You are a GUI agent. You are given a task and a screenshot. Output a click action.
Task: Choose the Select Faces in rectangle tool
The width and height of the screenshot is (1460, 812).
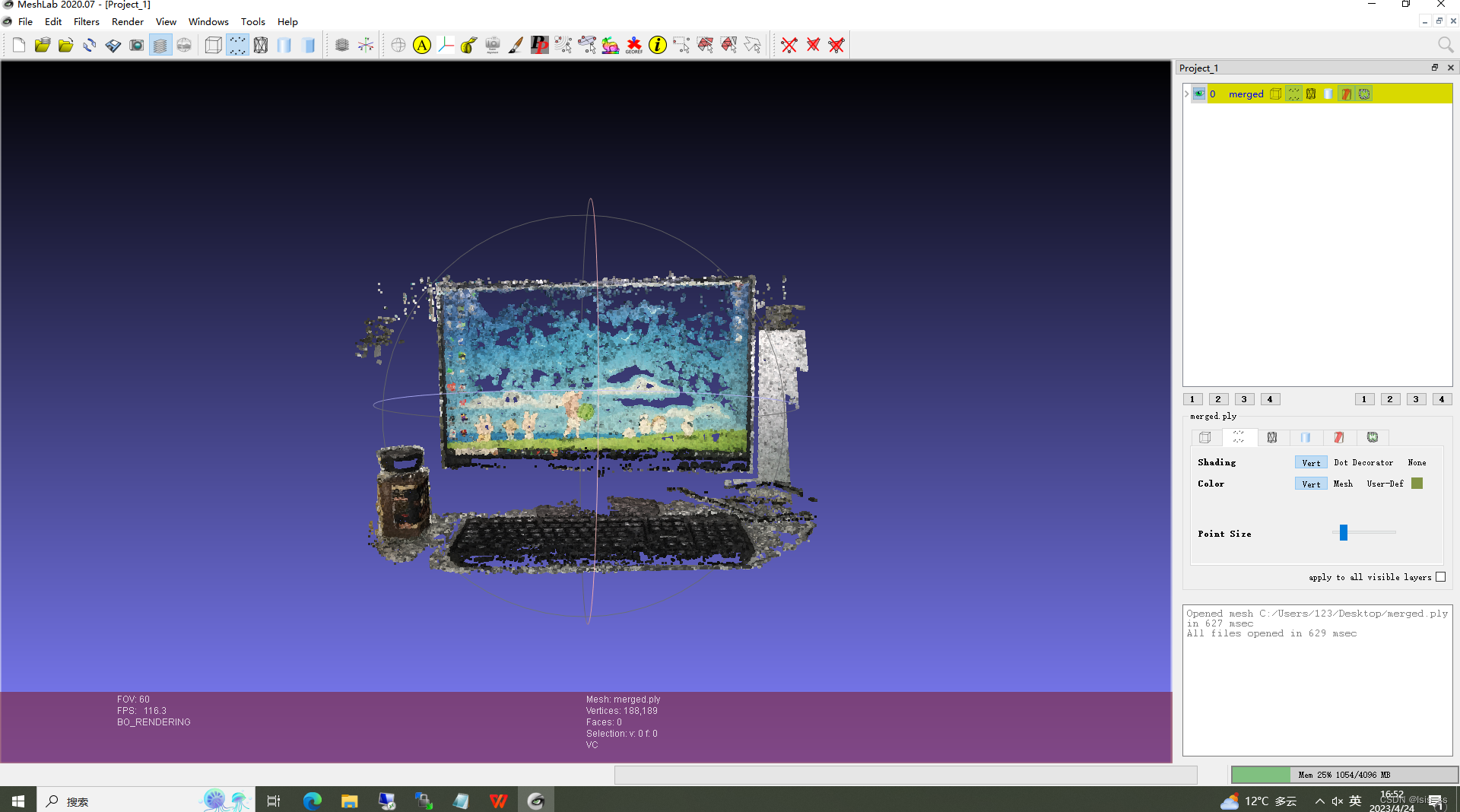coord(705,46)
